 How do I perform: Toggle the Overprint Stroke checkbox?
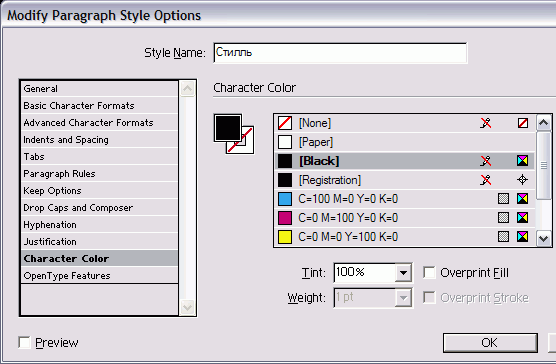click(x=429, y=297)
